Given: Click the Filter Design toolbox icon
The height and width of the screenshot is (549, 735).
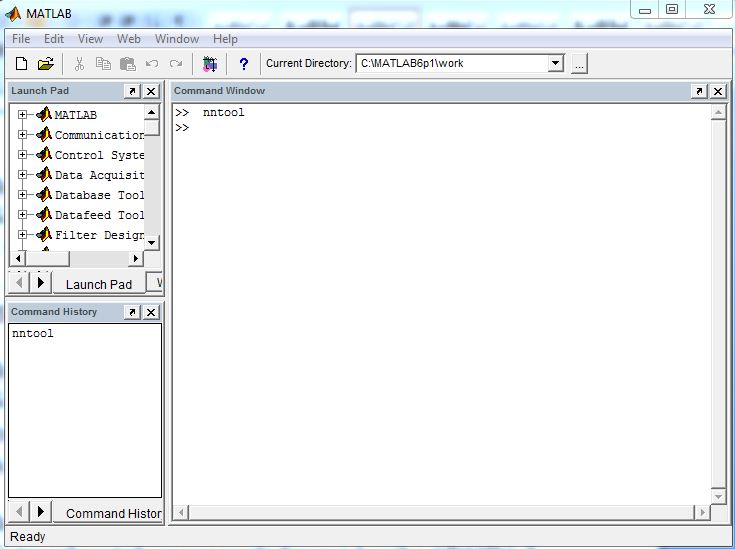Looking at the screenshot, I should pyautogui.click(x=44, y=234).
